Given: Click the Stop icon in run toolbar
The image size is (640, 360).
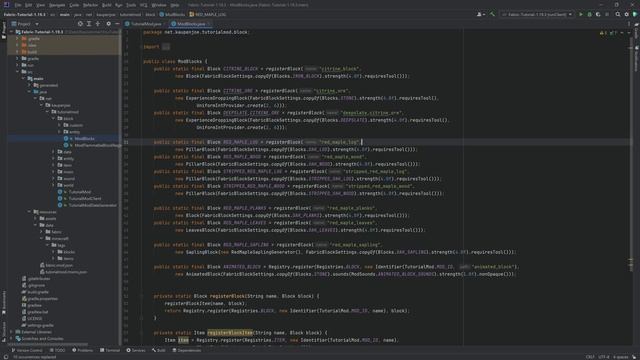Looking at the screenshot, I should [607, 14].
